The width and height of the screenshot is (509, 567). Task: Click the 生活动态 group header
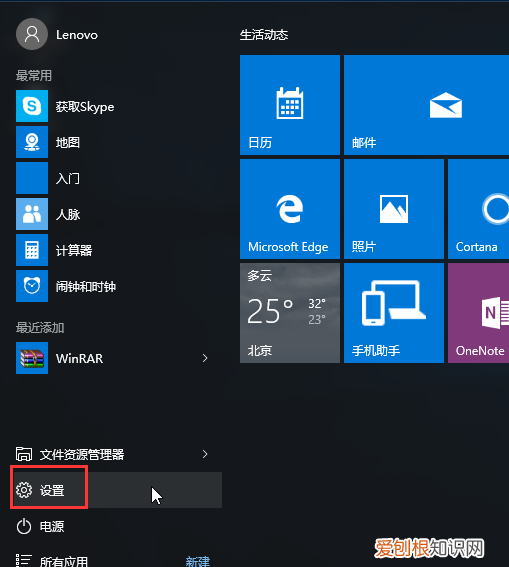tap(264, 35)
